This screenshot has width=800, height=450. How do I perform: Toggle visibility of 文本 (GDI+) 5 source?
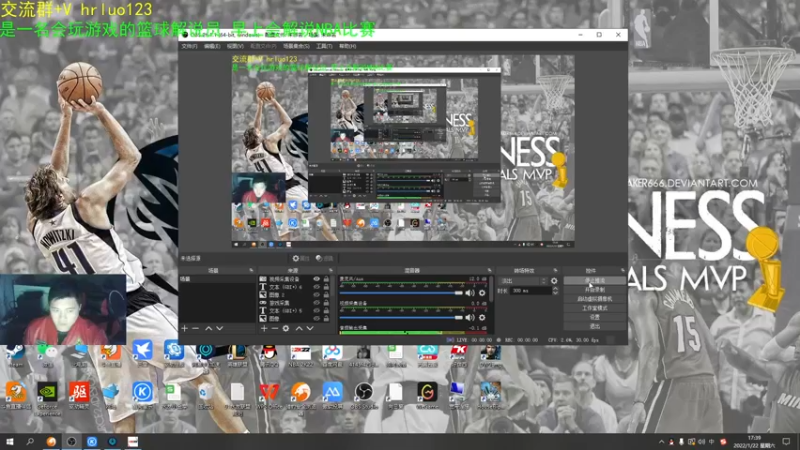pyautogui.click(x=316, y=310)
